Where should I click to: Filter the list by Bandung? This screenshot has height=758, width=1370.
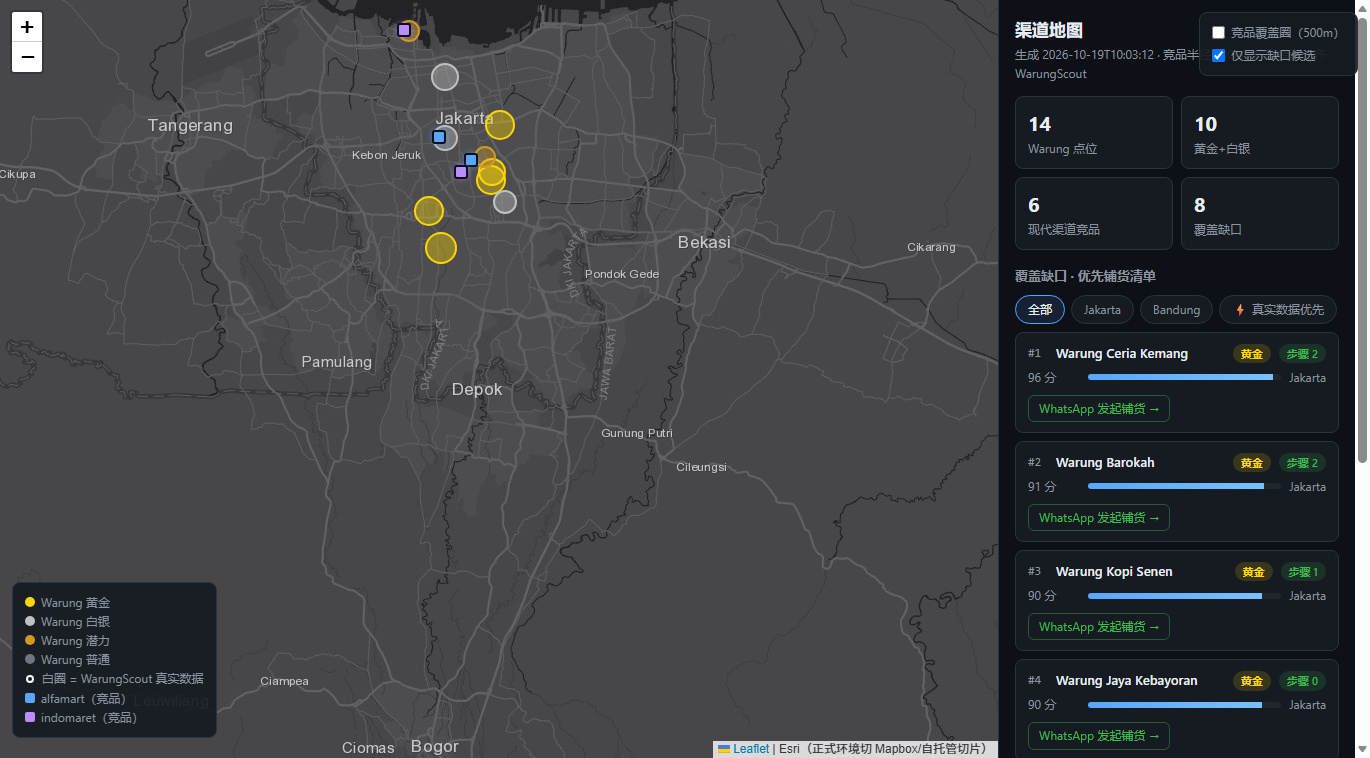coord(1176,310)
